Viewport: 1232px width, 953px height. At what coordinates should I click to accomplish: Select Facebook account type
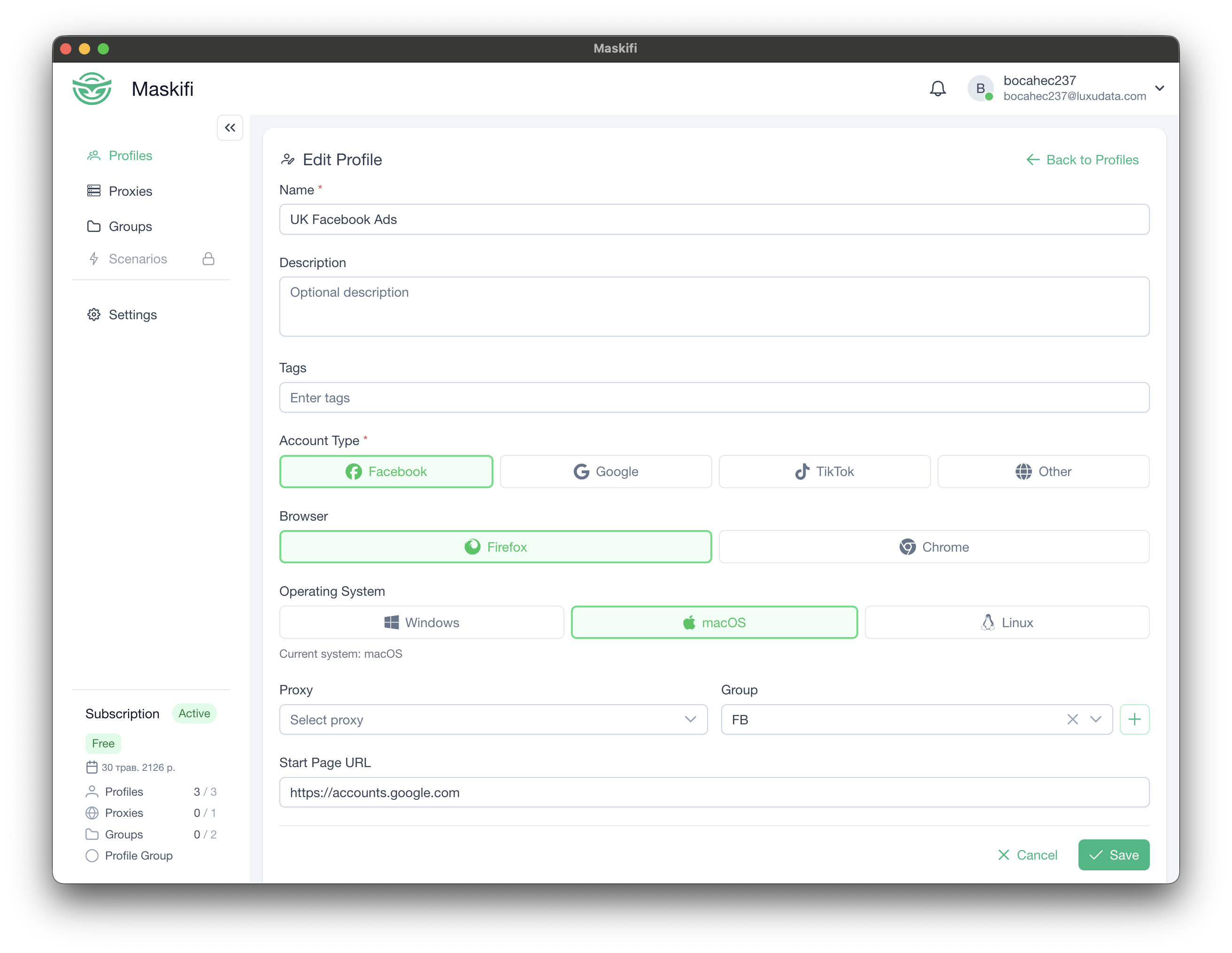[x=386, y=472]
